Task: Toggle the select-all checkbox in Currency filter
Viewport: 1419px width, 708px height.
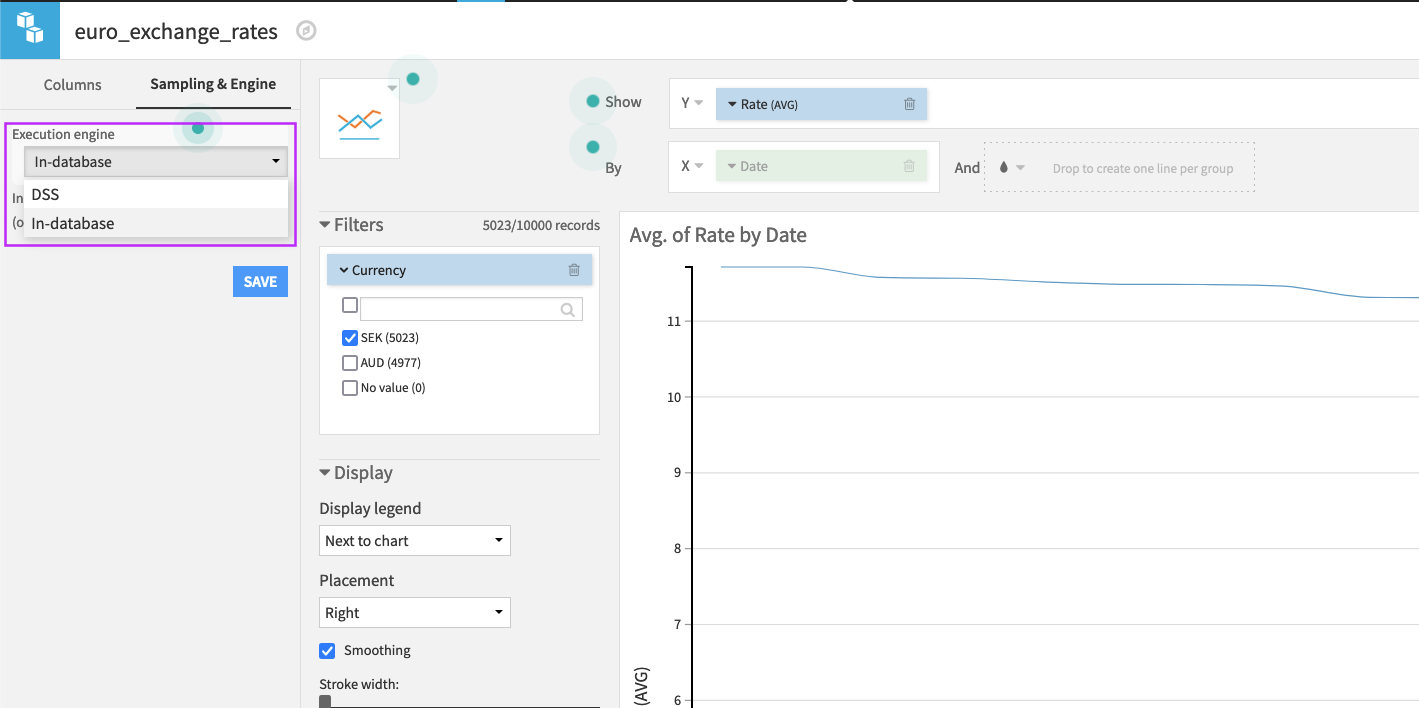Action: coord(350,305)
